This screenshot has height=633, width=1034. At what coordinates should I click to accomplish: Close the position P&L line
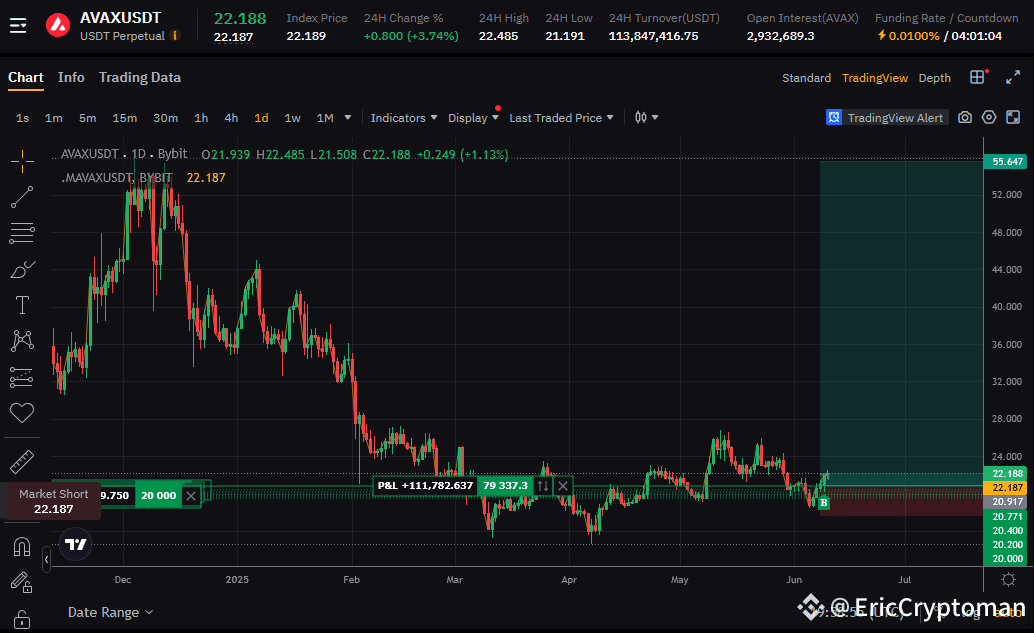point(563,486)
